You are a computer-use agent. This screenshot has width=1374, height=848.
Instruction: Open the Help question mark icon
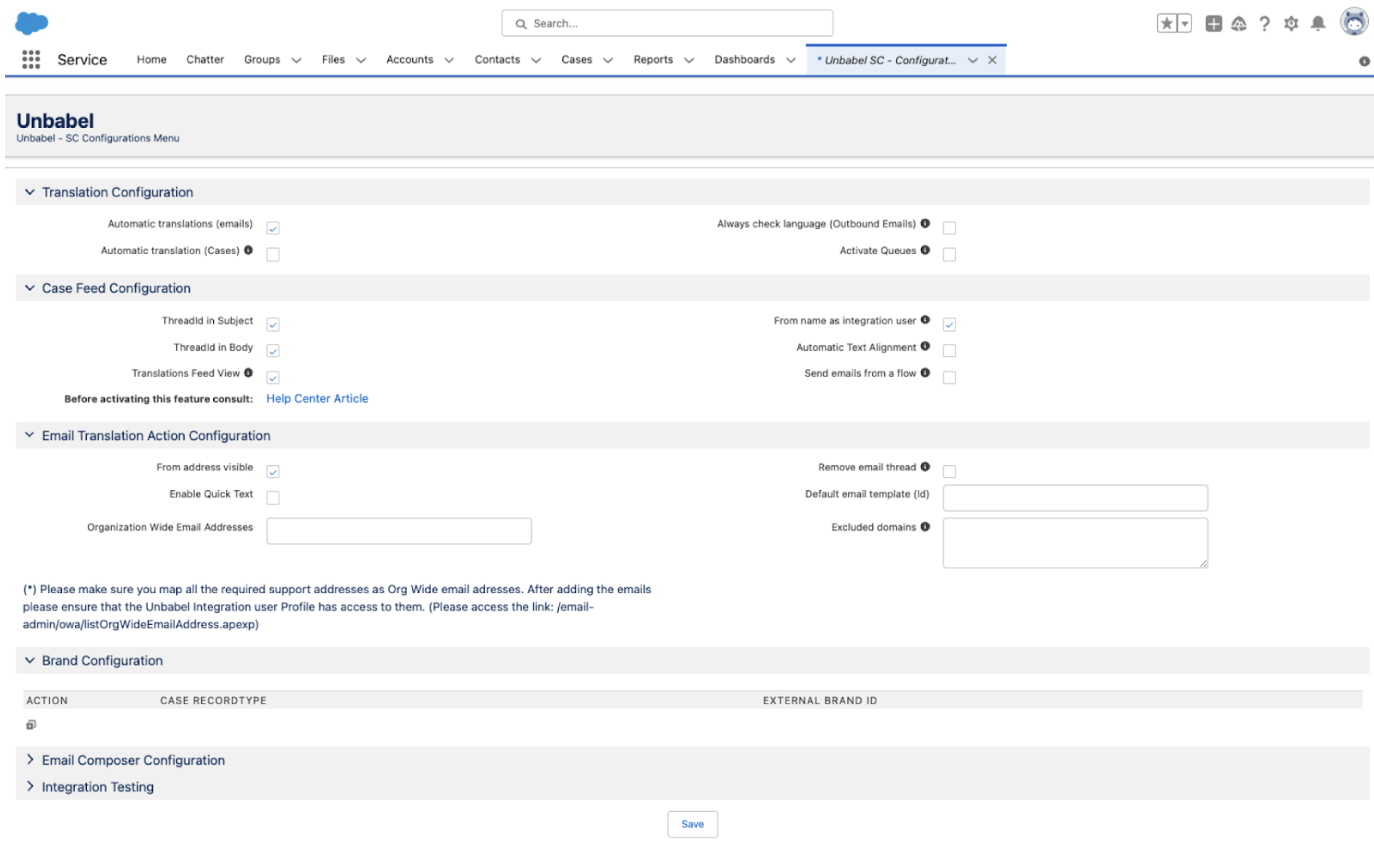(1265, 23)
